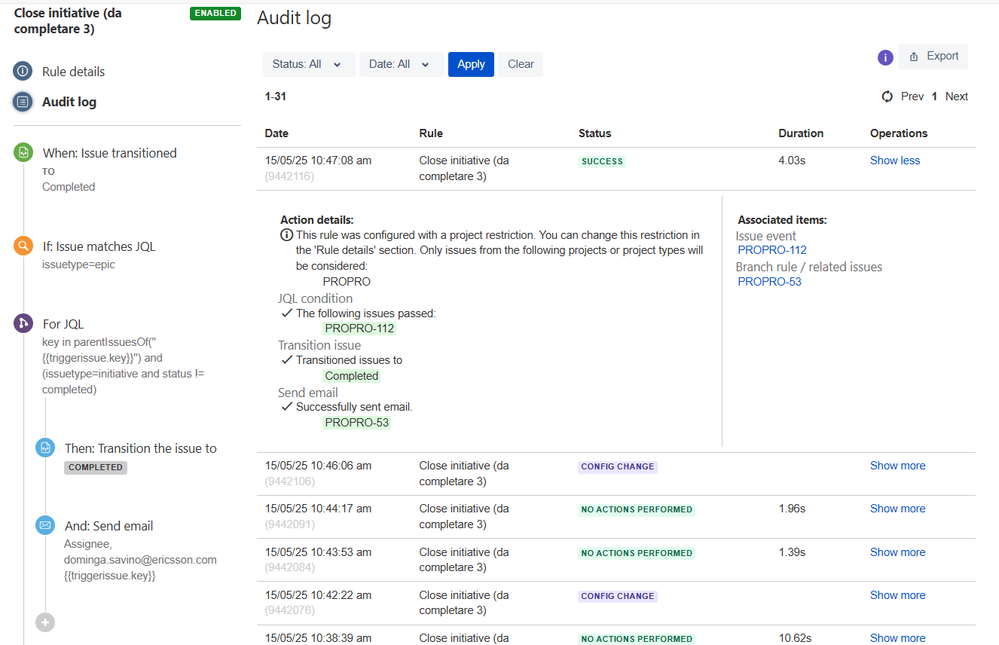Click the purple For JQL branch icon
This screenshot has width=999, height=645.
click(x=23, y=323)
